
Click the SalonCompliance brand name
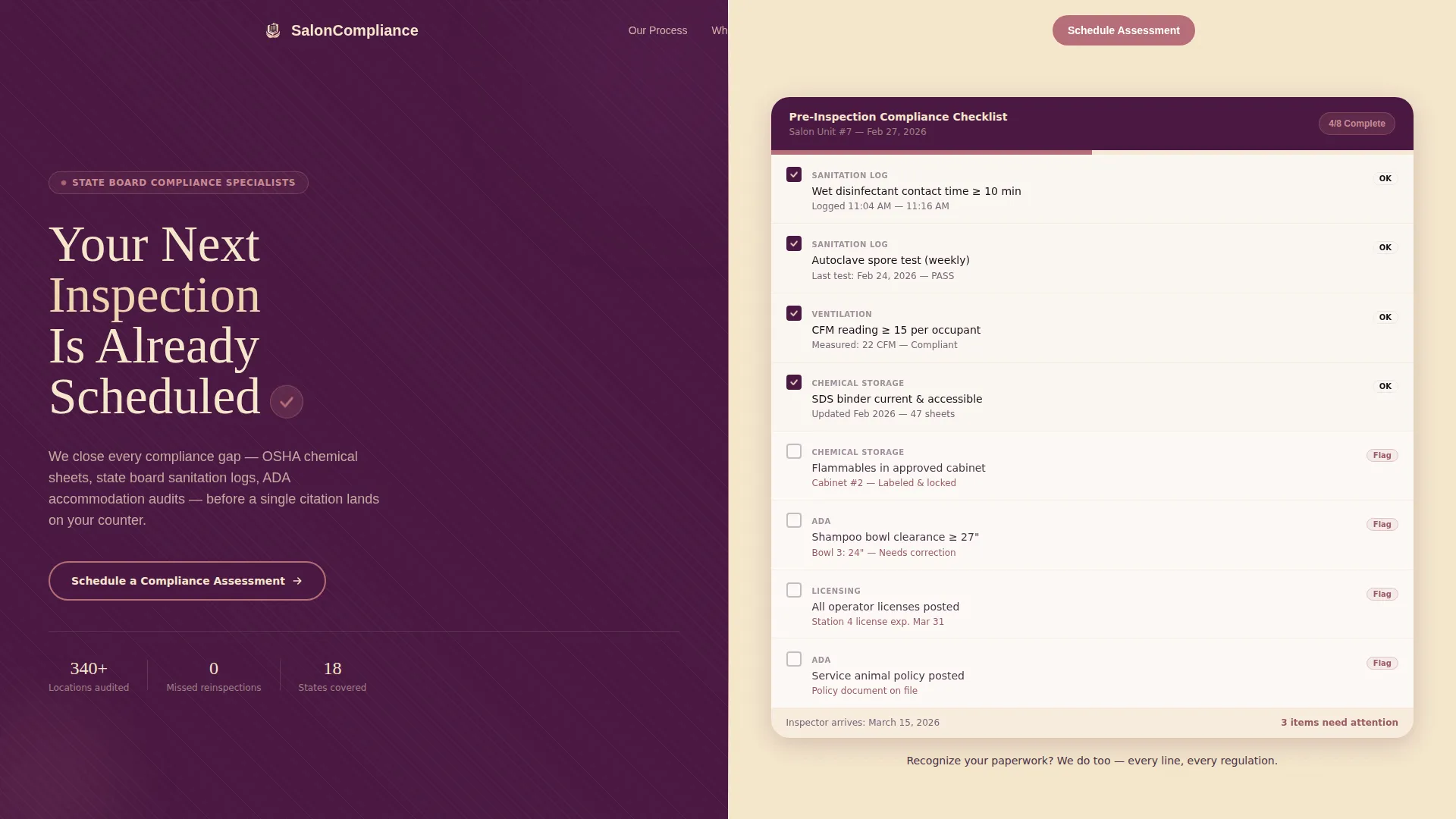coord(354,30)
